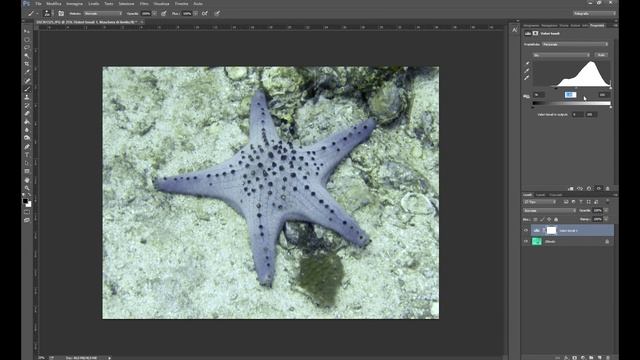The height and width of the screenshot is (360, 640).
Task: Pick the black point eyedropper in Properties
Action: (527, 63)
